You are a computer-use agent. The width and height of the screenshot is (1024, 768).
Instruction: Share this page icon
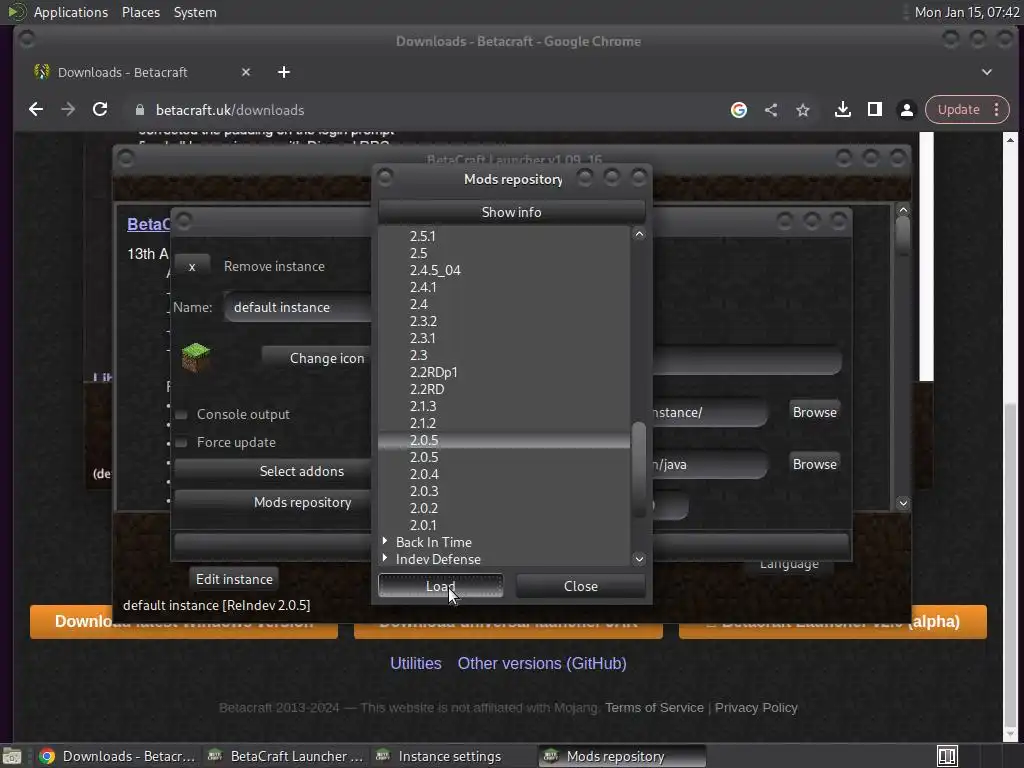[x=771, y=110]
